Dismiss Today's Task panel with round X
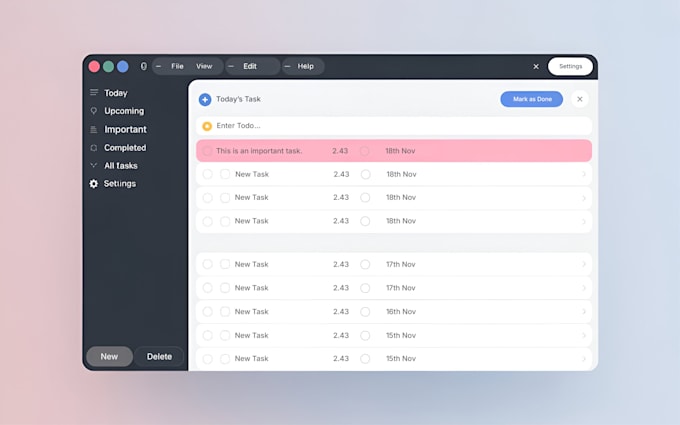The image size is (680, 425). click(580, 99)
